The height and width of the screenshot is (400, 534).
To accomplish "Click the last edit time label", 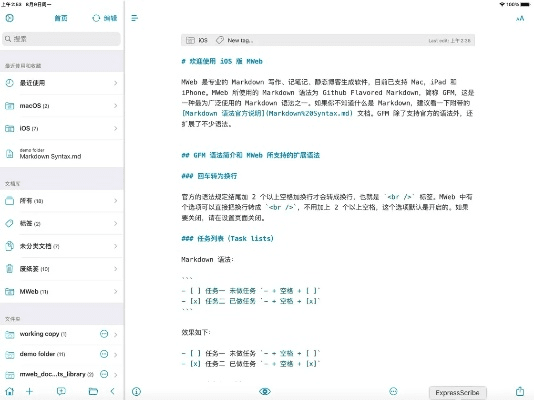I will [x=450, y=41].
